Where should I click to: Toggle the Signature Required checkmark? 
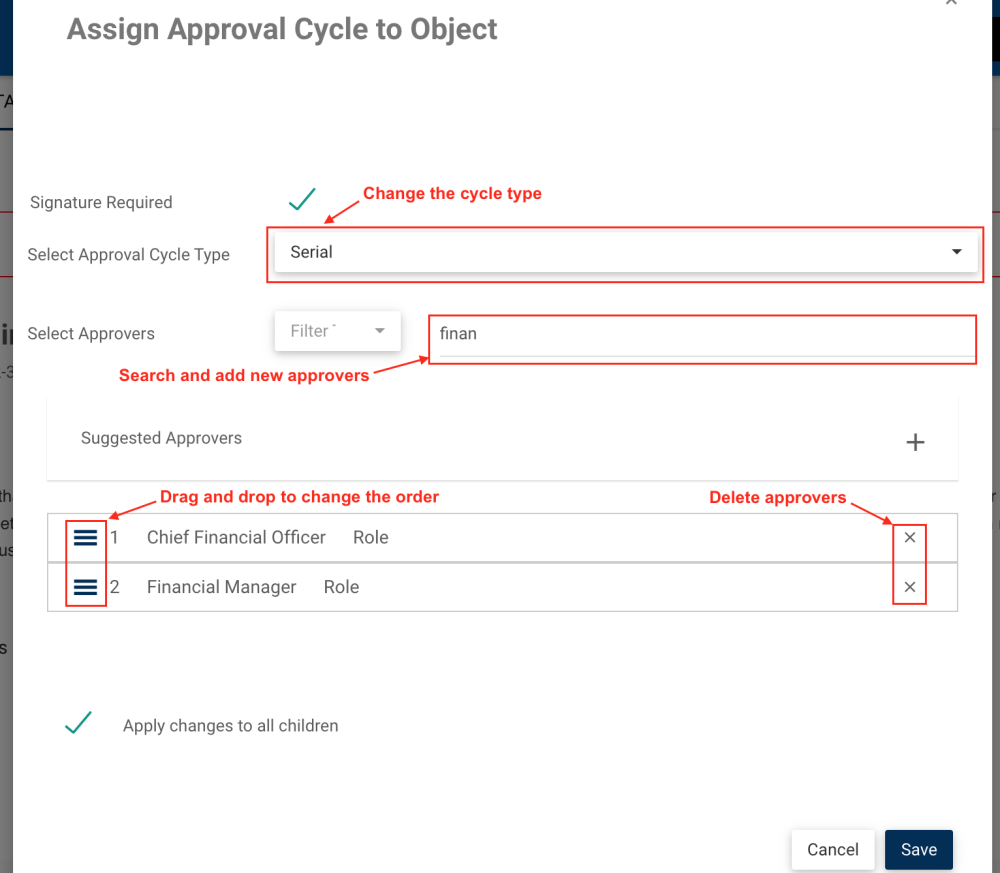302,200
